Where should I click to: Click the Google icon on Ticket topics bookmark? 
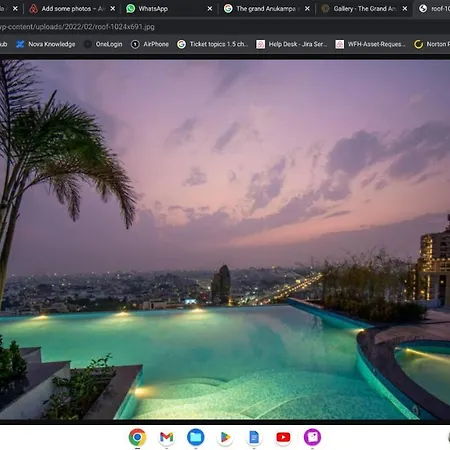tap(181, 44)
